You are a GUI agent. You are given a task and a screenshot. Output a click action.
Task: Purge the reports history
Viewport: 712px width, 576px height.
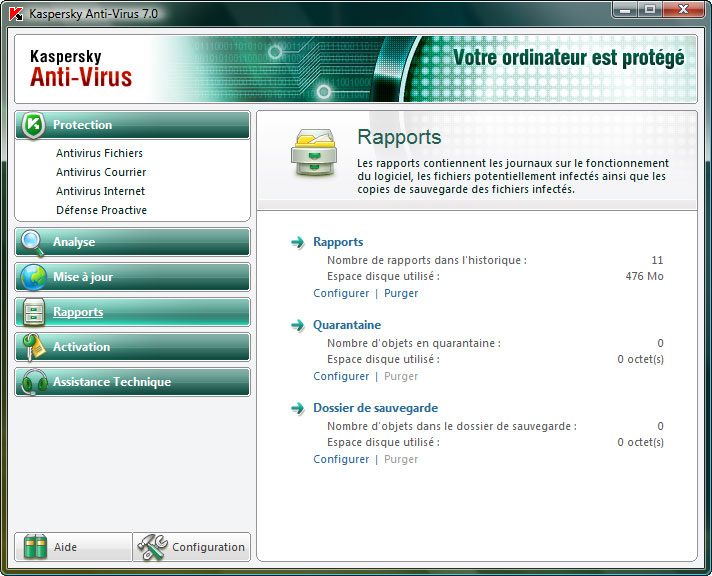(x=401, y=293)
